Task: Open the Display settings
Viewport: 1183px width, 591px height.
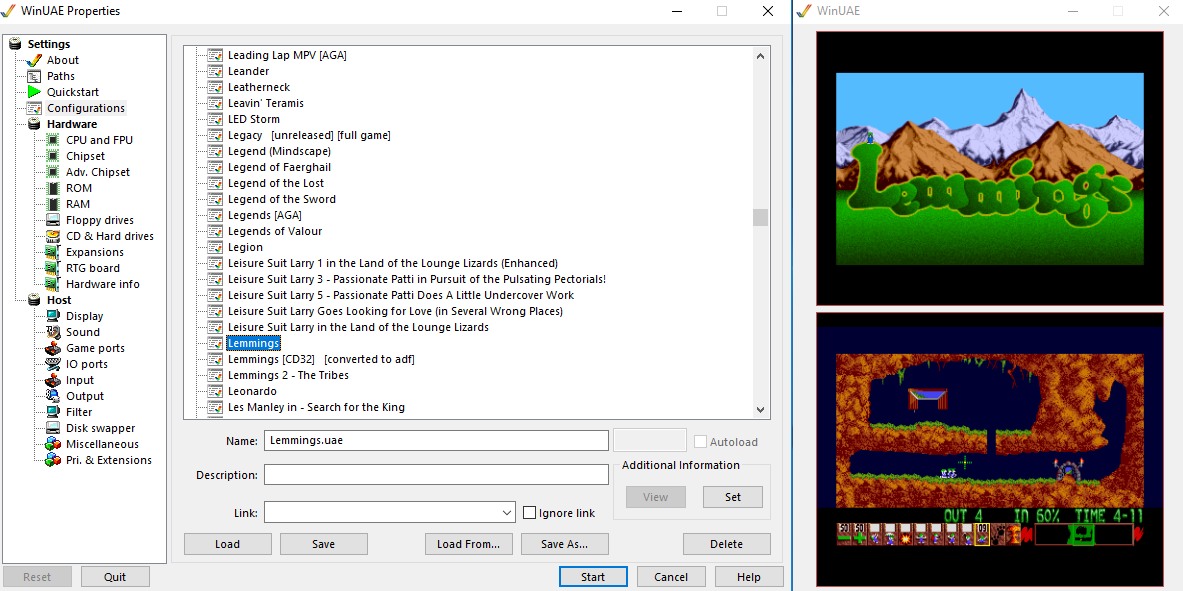Action: coord(86,315)
